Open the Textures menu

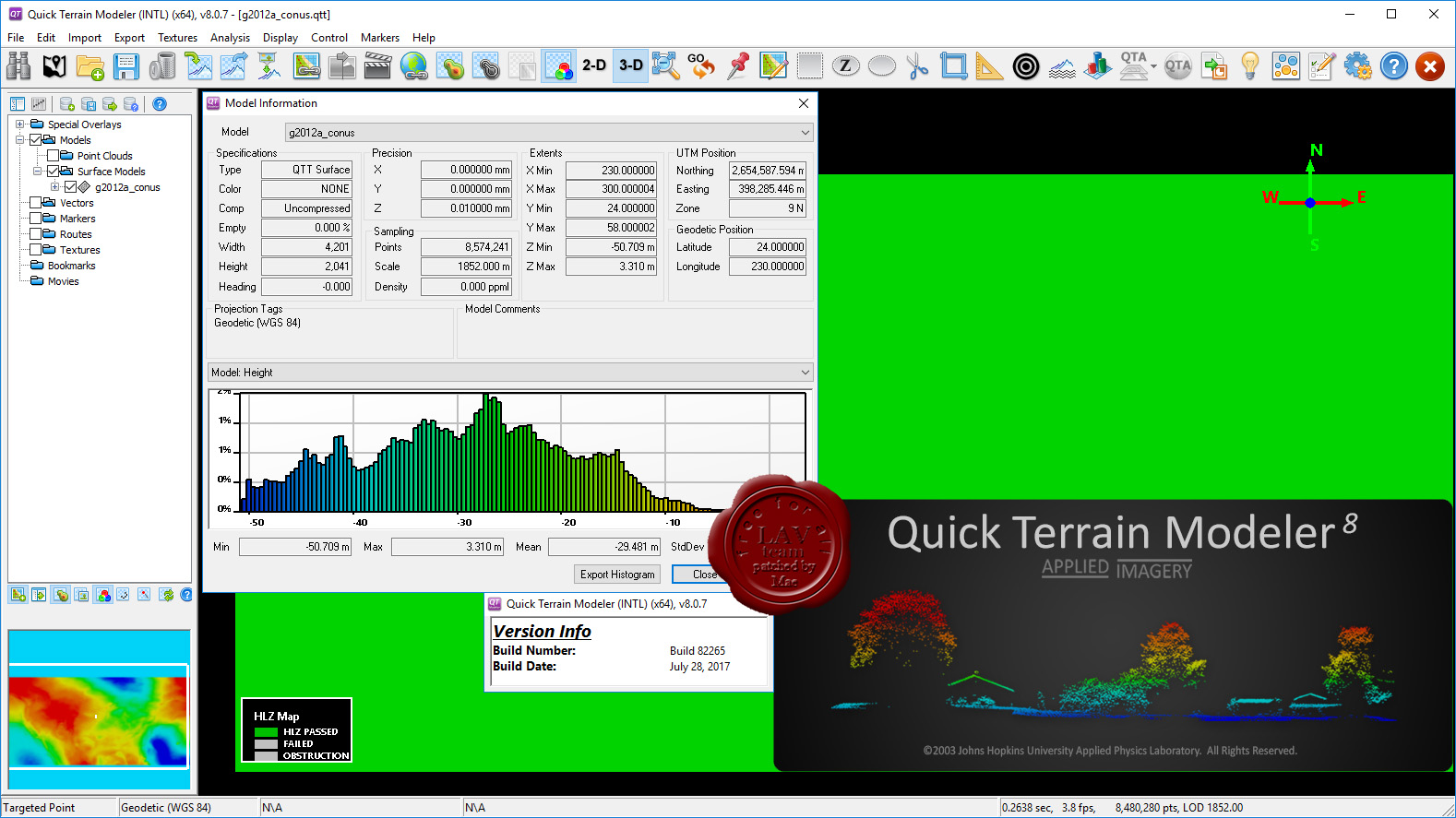click(x=177, y=38)
